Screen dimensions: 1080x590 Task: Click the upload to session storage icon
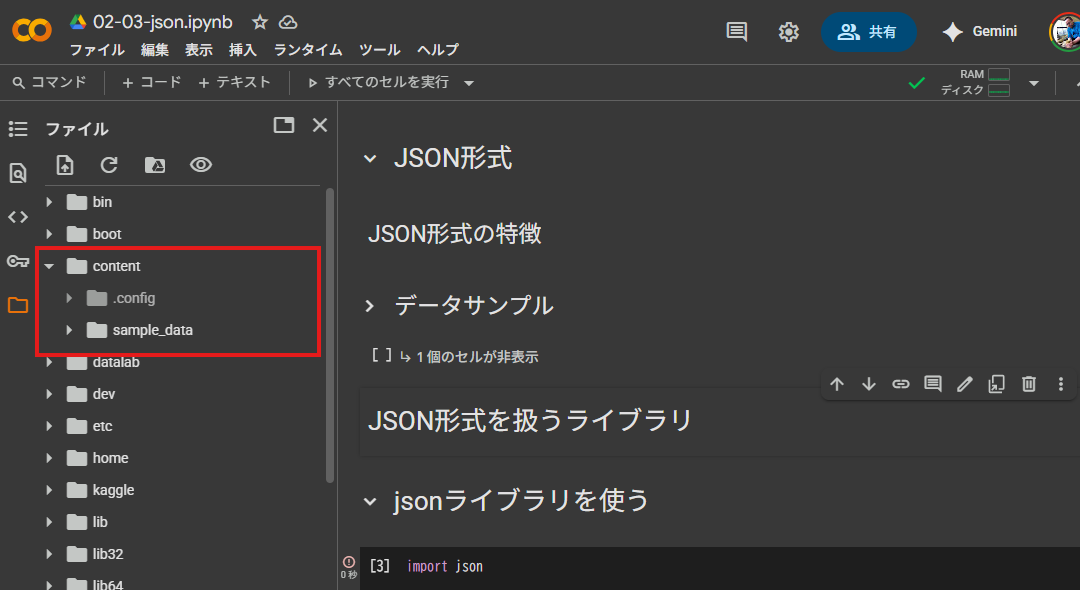coord(65,165)
